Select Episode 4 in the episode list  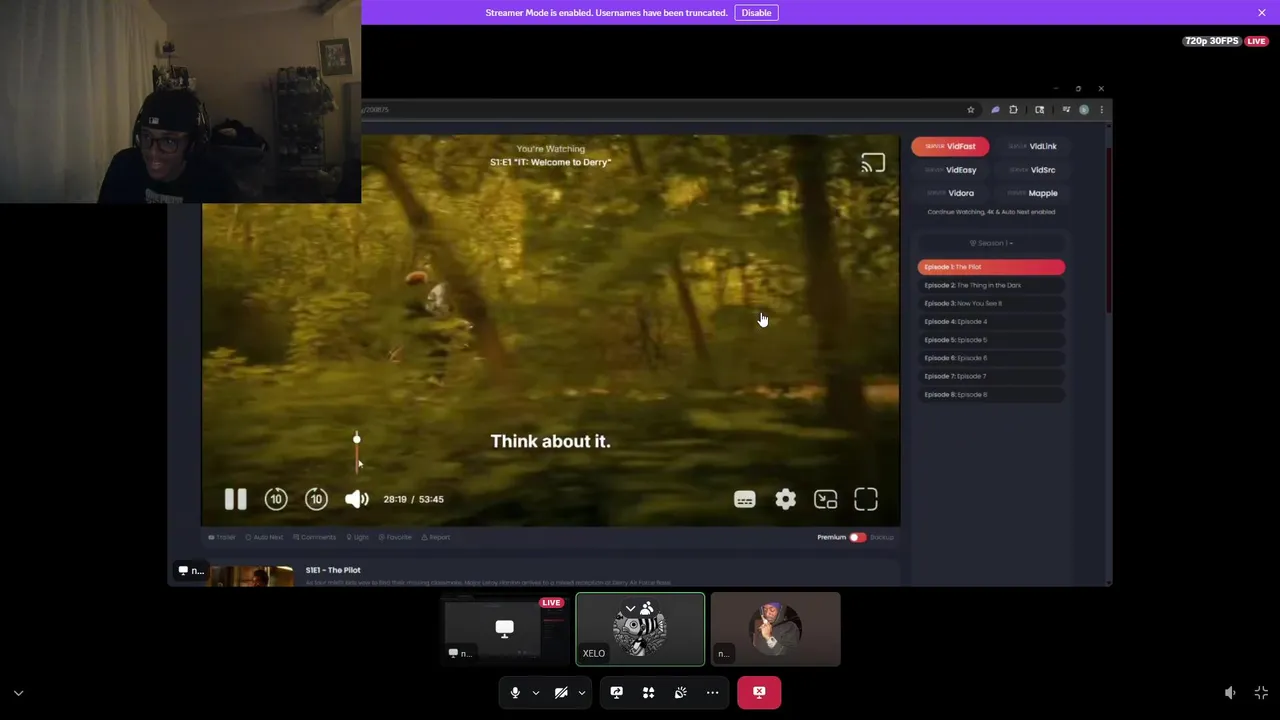pos(991,322)
